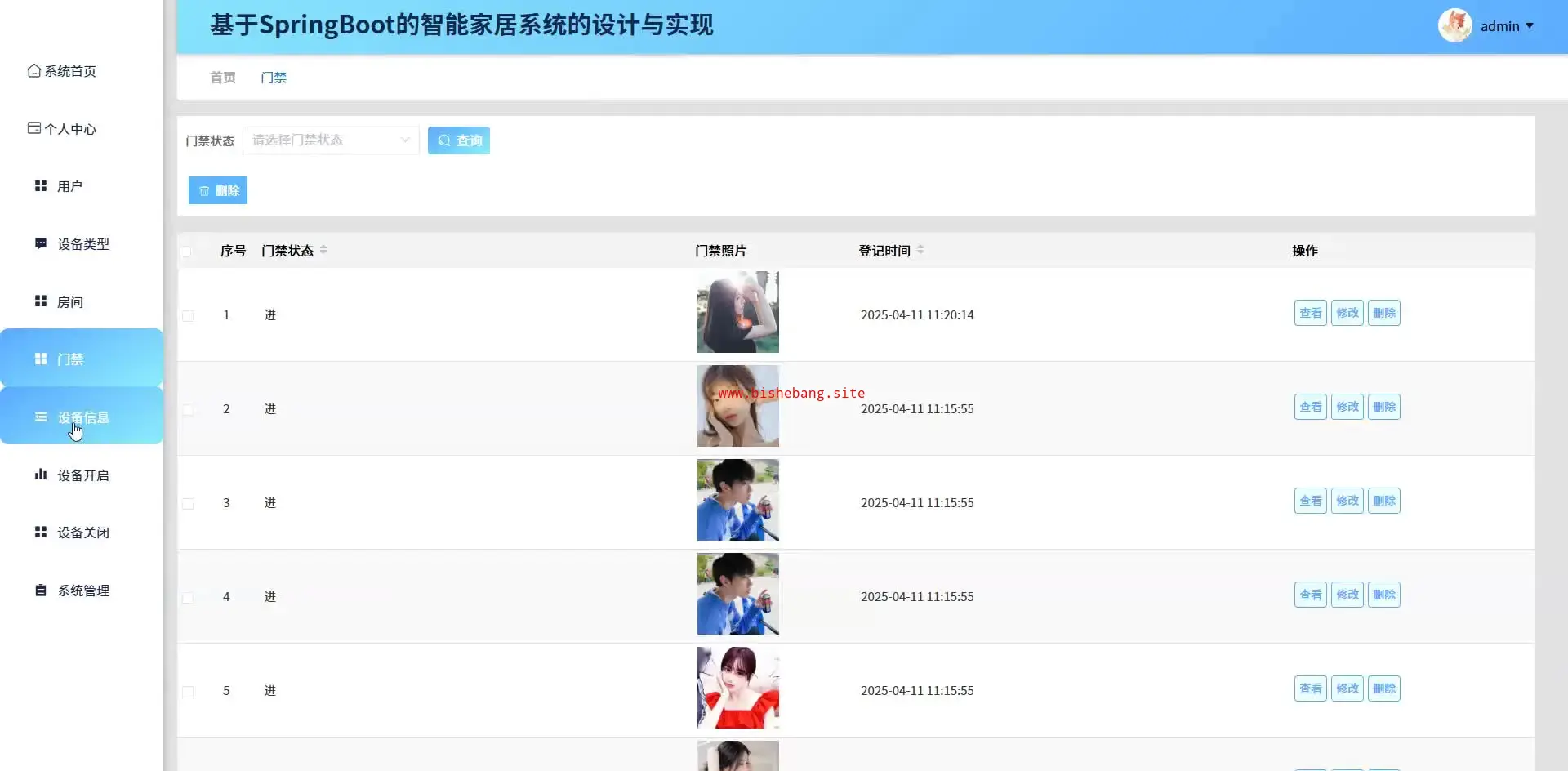This screenshot has width=1568, height=771.
Task: Click the grid icon beside 房间
Action: (x=41, y=301)
